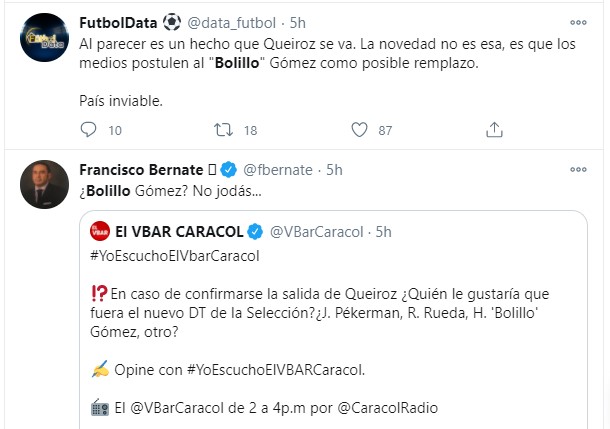Open FutbolData profile picture

pyautogui.click(x=44, y=39)
